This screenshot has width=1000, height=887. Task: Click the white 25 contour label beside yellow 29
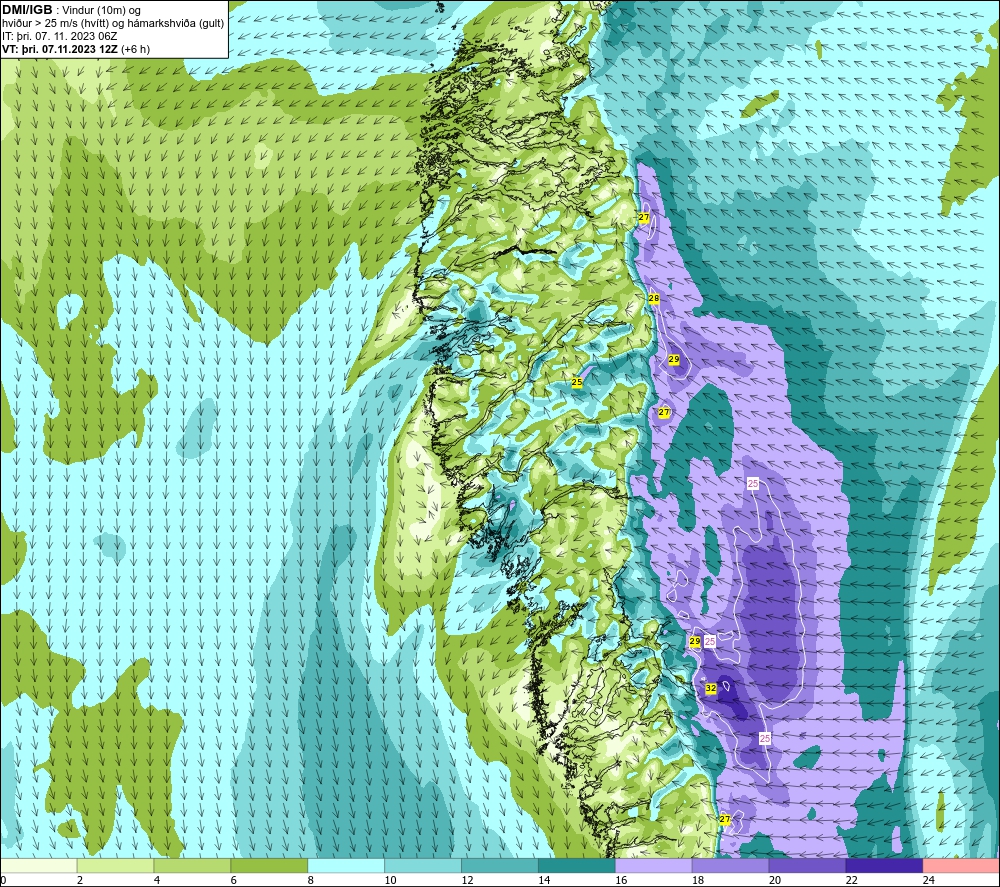click(x=710, y=641)
